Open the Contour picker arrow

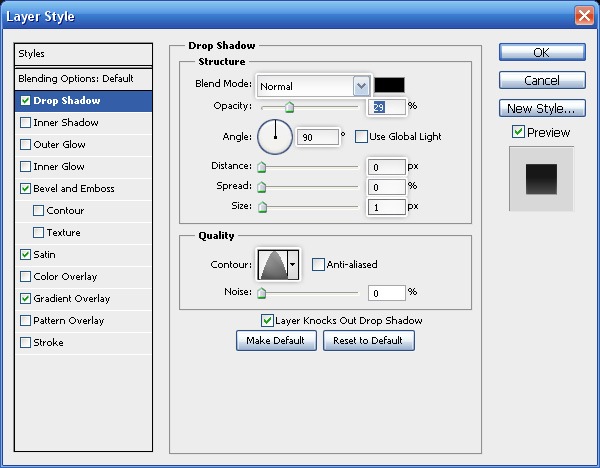293,264
